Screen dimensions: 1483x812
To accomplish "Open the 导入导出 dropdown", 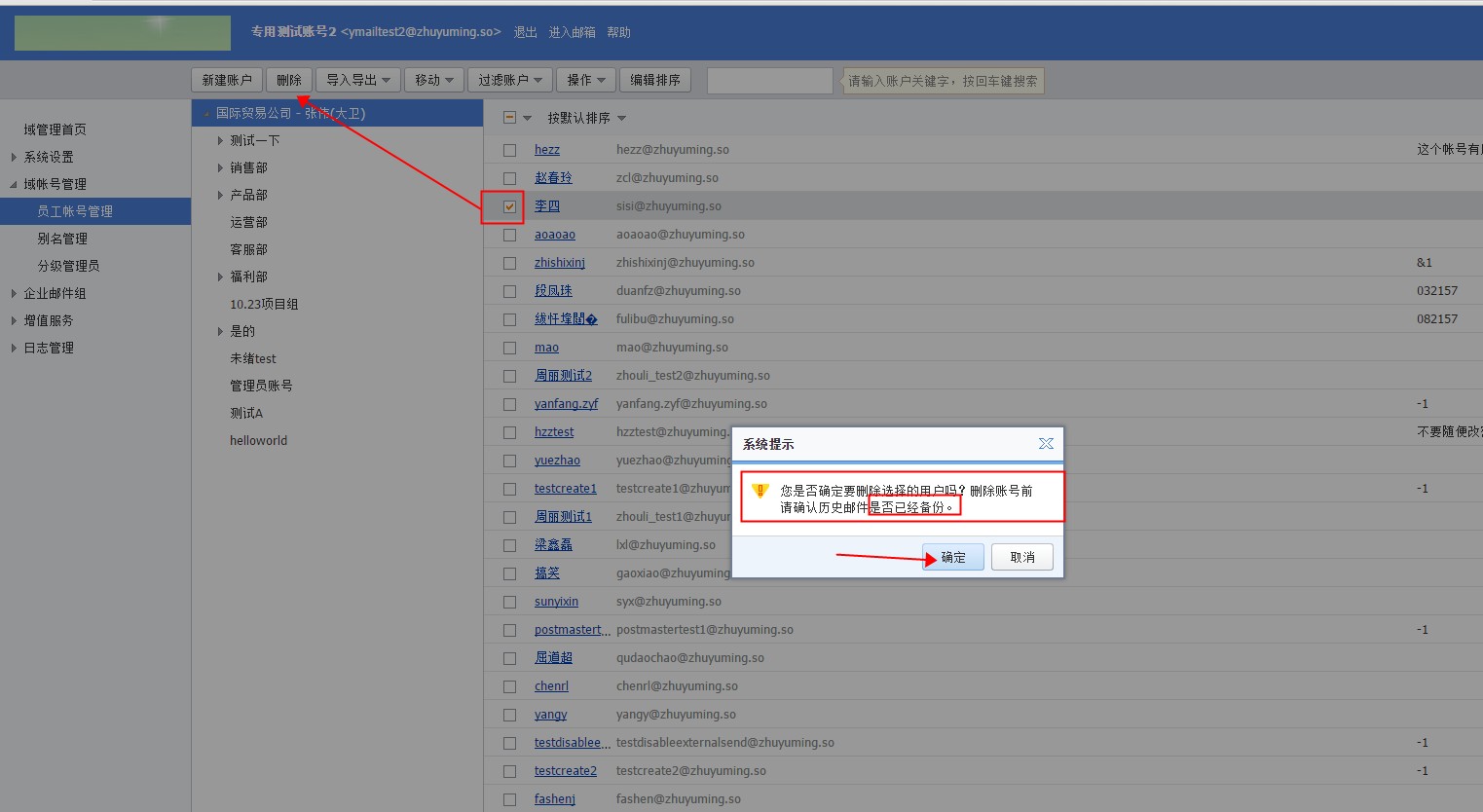I will pyautogui.click(x=357, y=80).
